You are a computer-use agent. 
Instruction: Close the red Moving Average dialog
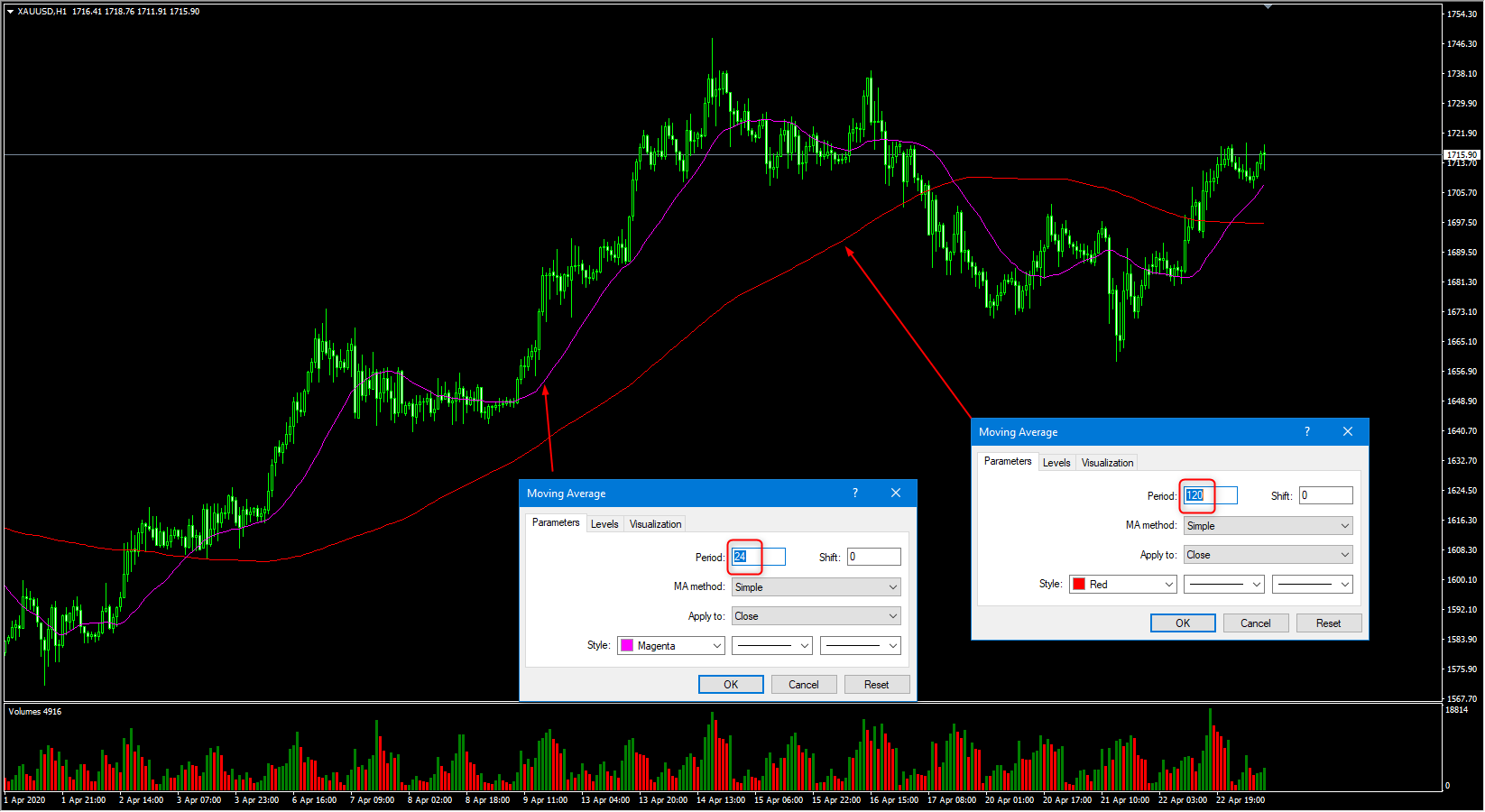click(x=1347, y=431)
